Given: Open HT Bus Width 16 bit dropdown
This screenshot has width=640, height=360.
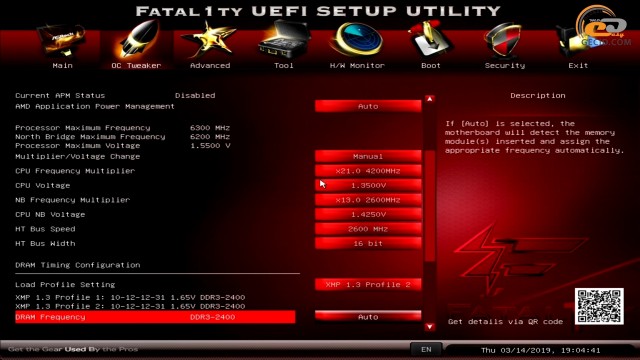Looking at the screenshot, I should click(368, 243).
